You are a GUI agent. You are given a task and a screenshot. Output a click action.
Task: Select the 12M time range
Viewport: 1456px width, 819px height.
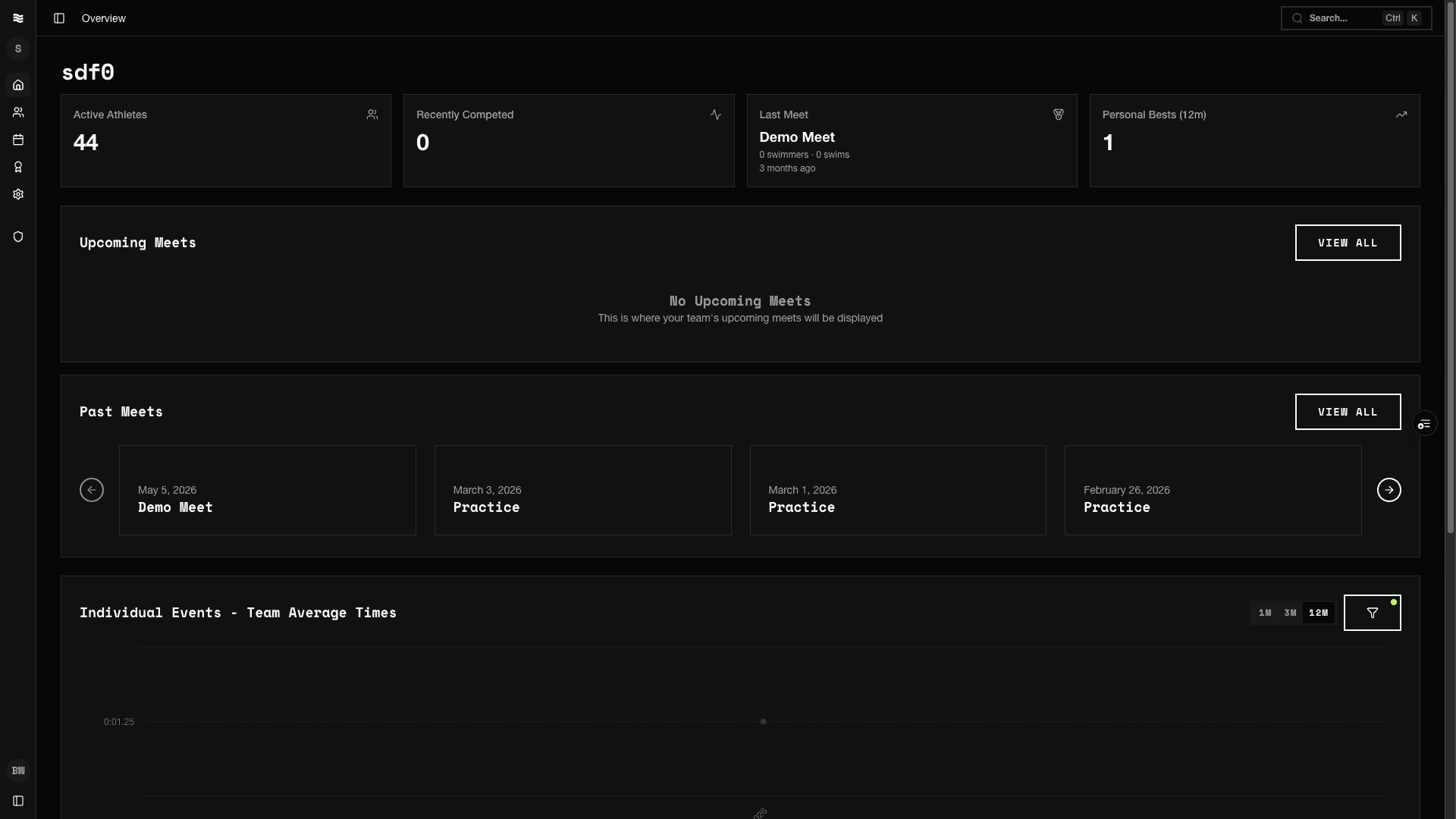coord(1318,613)
